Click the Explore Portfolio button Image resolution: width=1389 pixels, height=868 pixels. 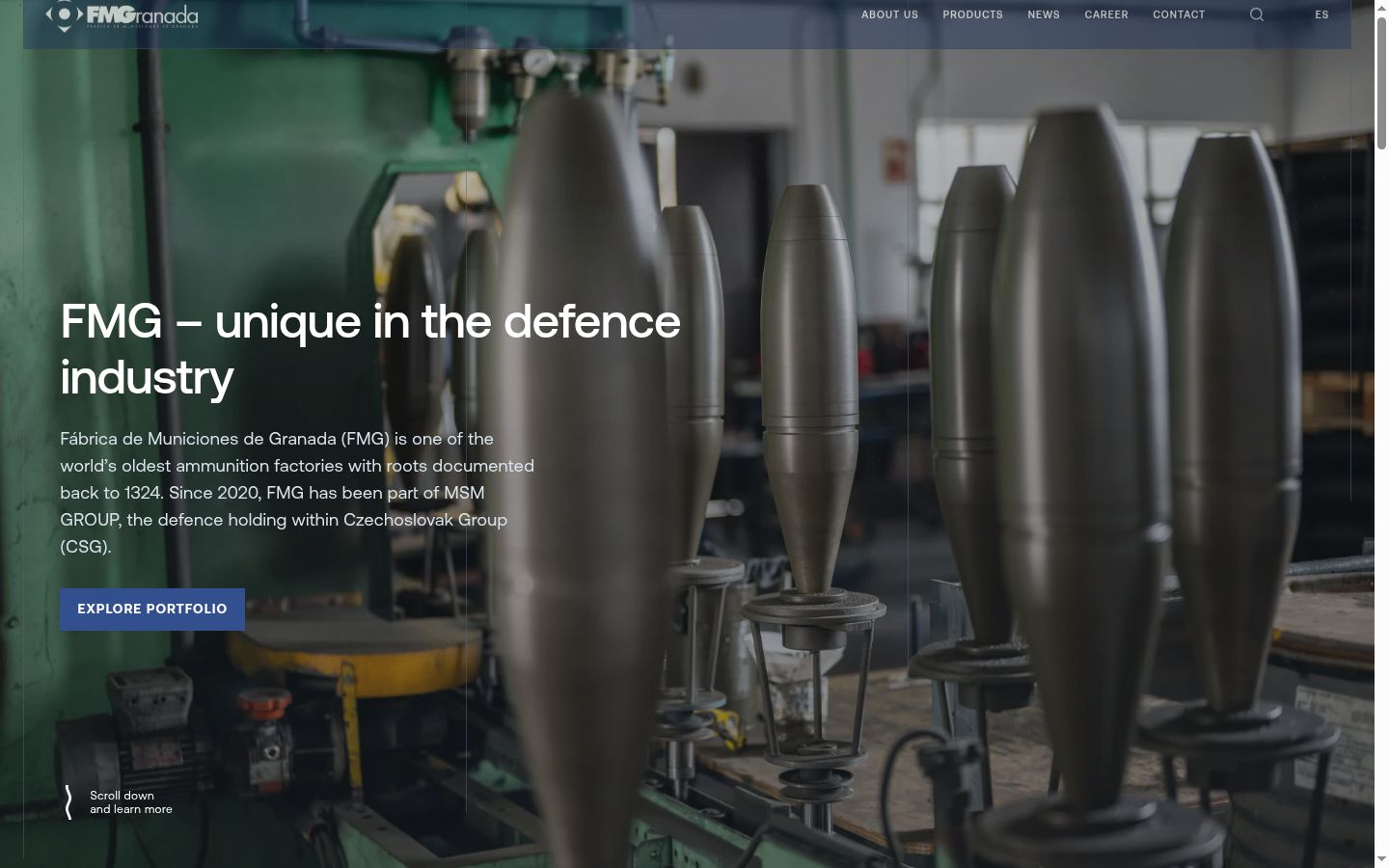[x=152, y=610]
